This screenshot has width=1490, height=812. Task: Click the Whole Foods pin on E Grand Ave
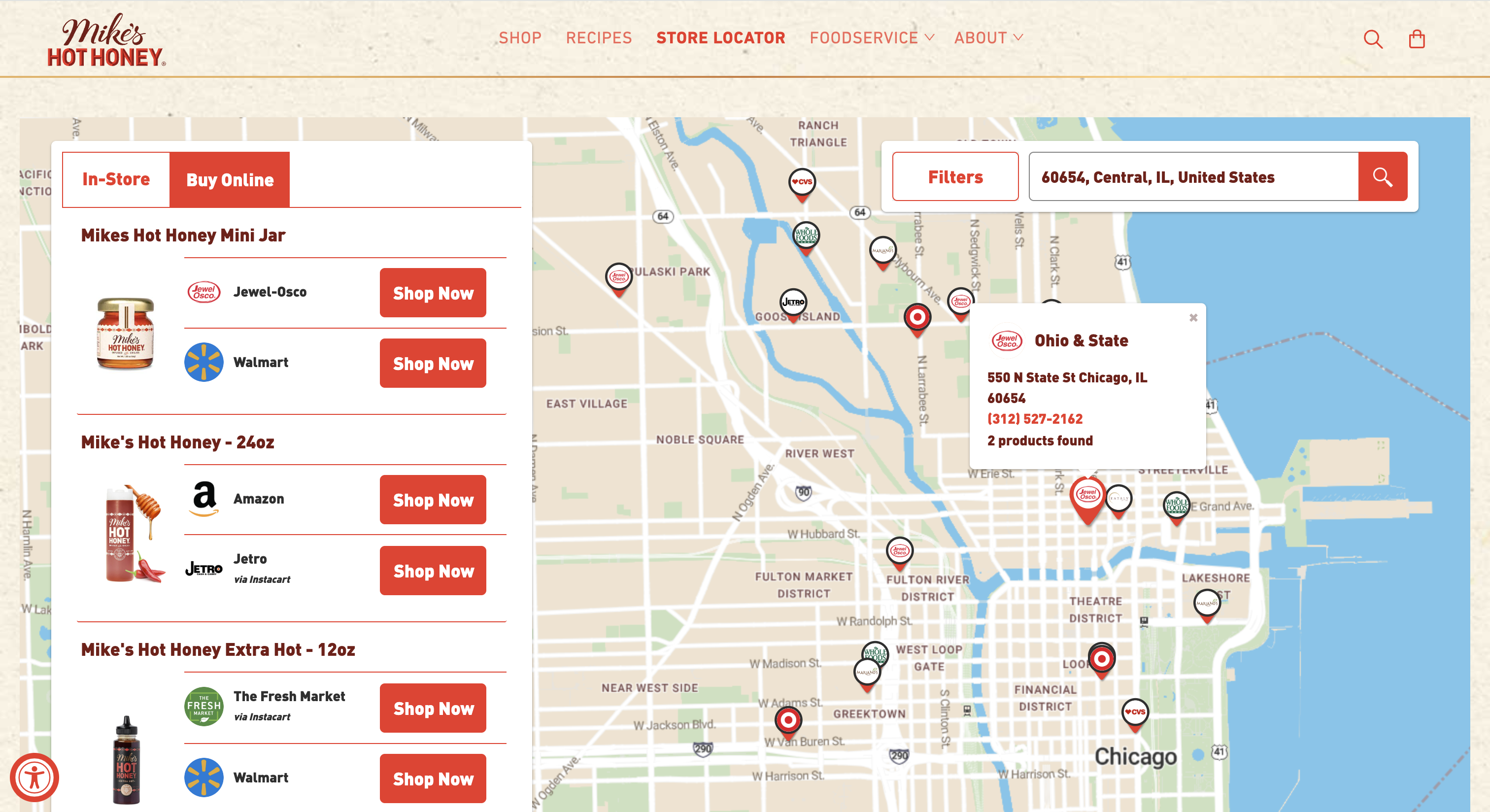click(1176, 506)
